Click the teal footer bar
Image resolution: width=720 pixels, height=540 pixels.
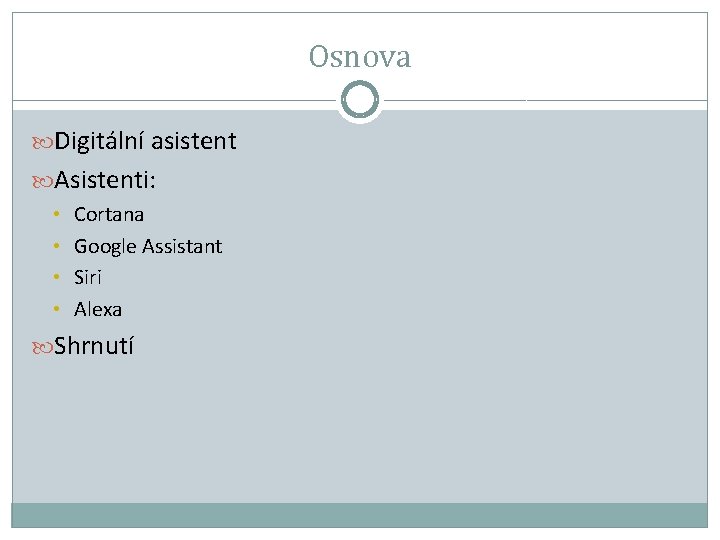click(359, 514)
